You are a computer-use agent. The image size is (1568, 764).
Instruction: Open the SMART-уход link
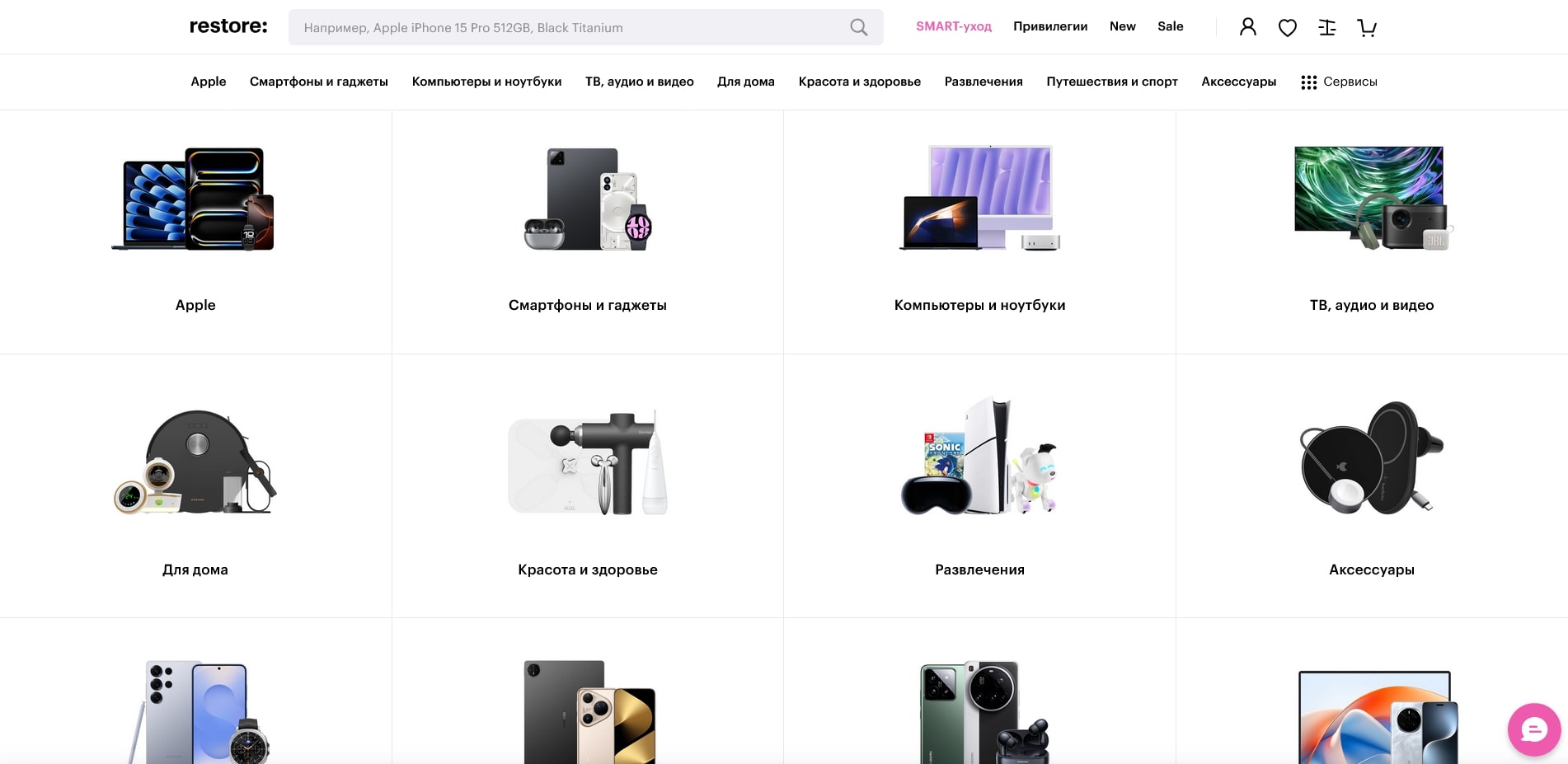[x=953, y=26]
